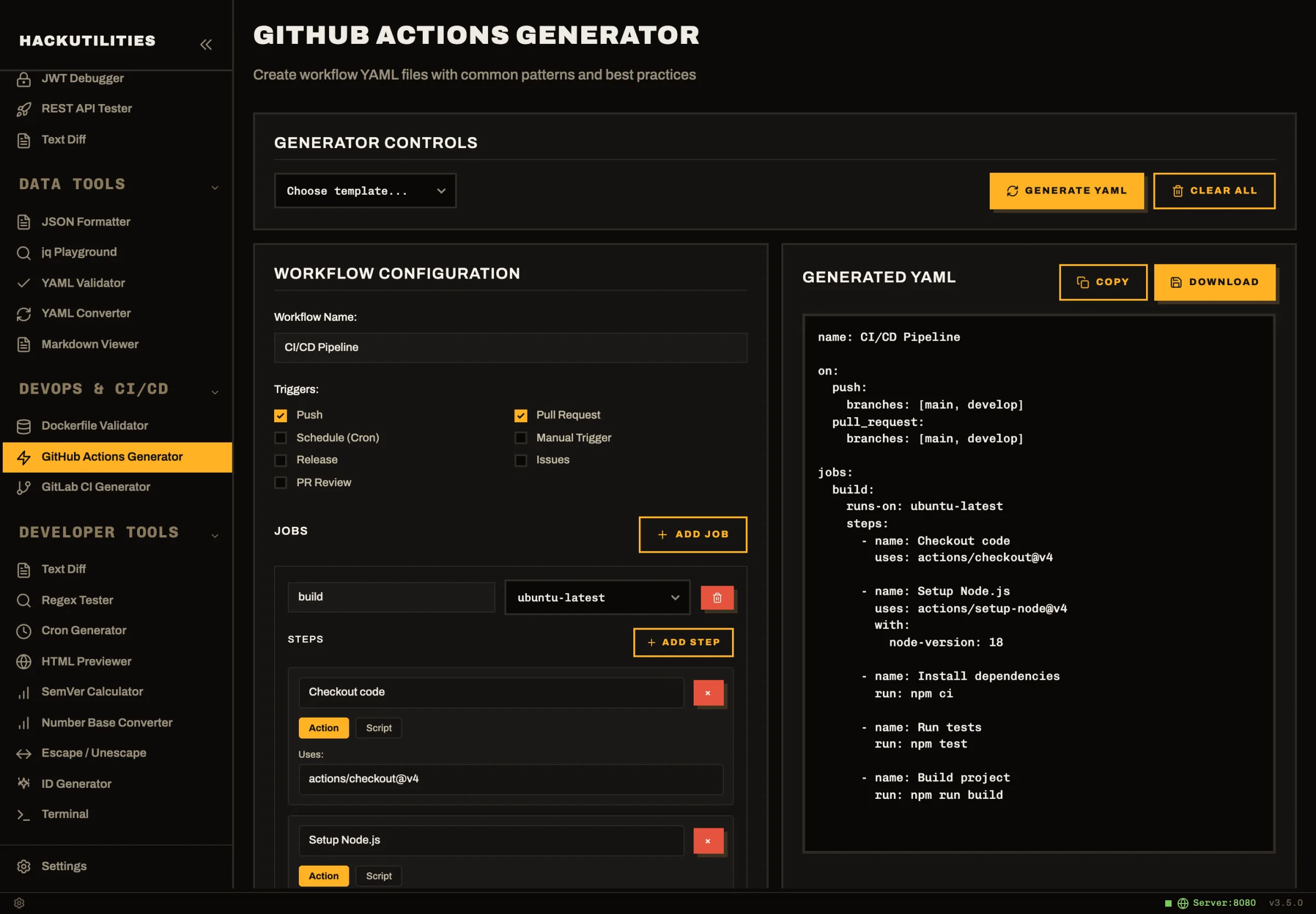
Task: Download the generated YAML file
Action: coord(1215,282)
